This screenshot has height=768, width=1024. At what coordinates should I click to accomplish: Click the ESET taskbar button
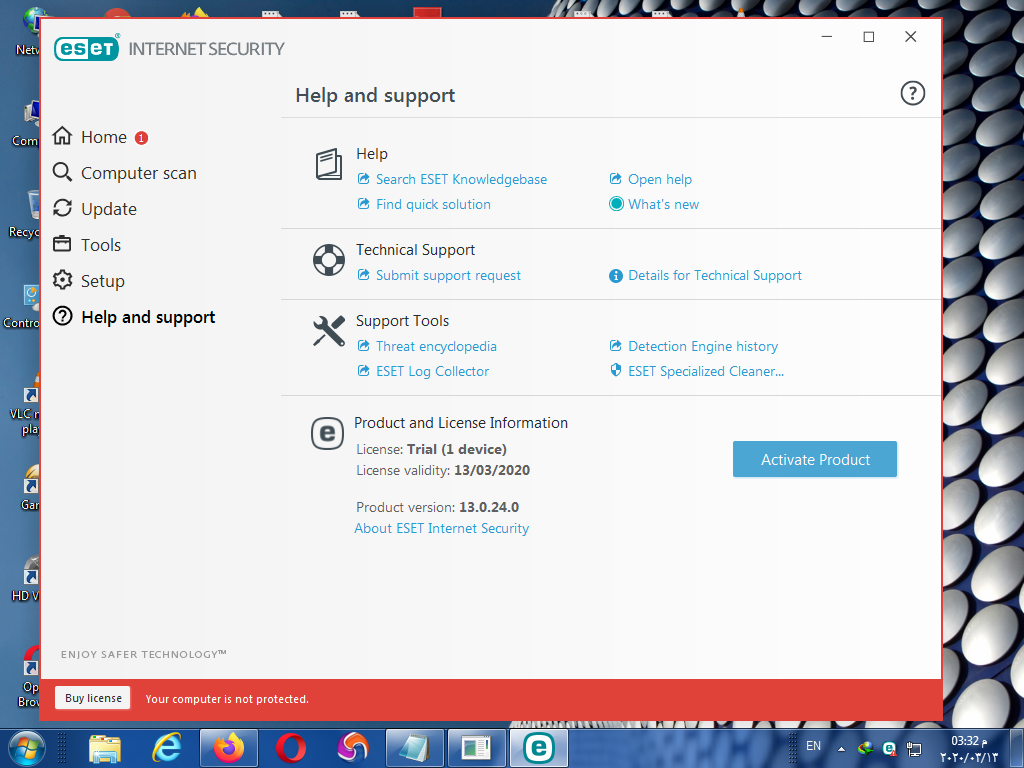point(538,748)
